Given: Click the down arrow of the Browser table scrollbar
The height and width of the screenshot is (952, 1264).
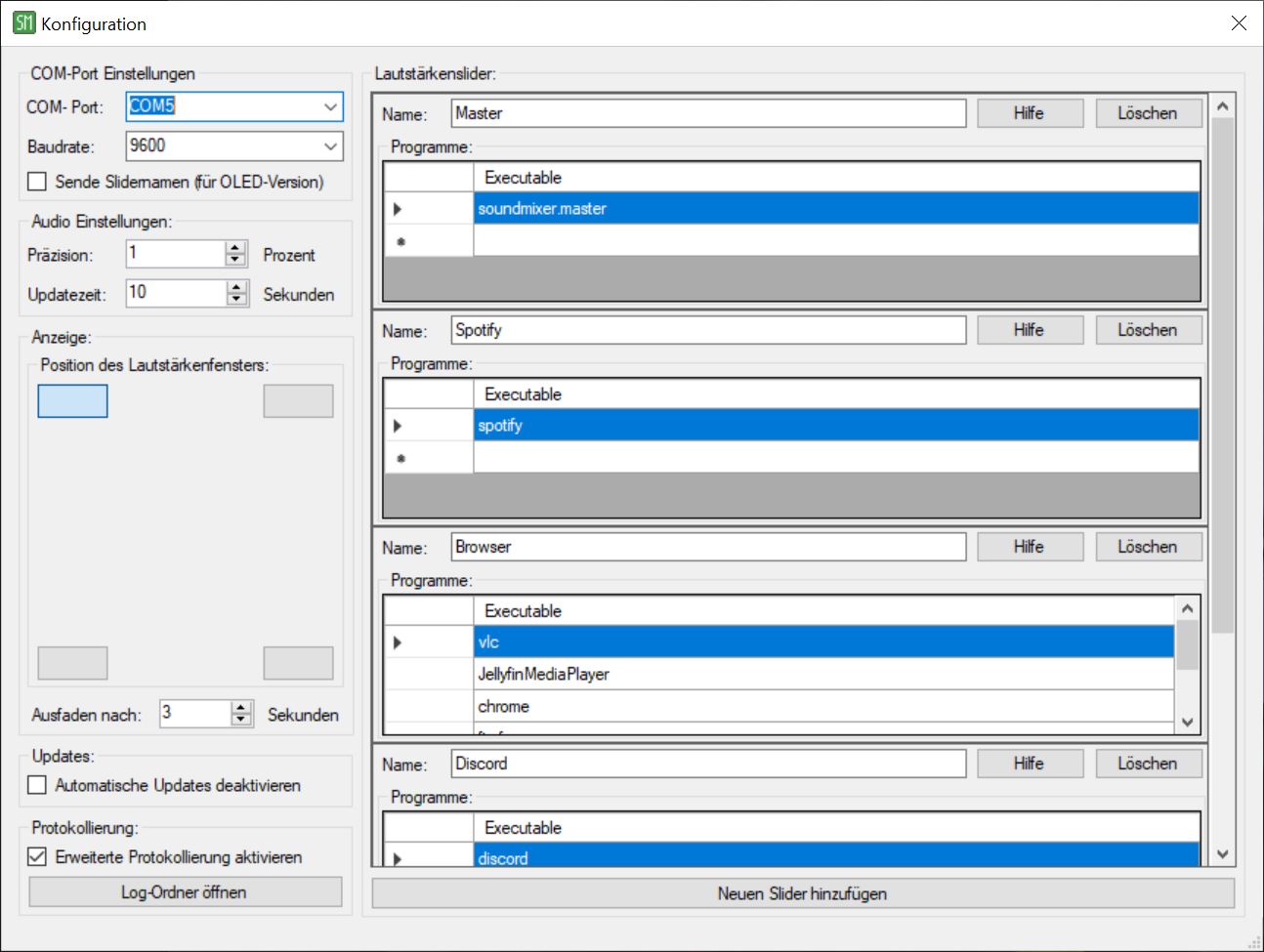Looking at the screenshot, I should click(1187, 723).
